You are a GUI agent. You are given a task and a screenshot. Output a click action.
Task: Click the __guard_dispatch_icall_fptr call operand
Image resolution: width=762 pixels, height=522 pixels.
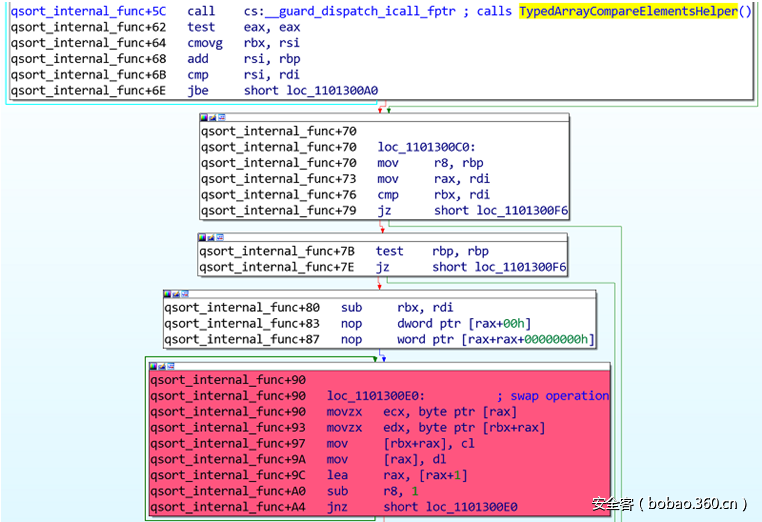tap(350, 12)
